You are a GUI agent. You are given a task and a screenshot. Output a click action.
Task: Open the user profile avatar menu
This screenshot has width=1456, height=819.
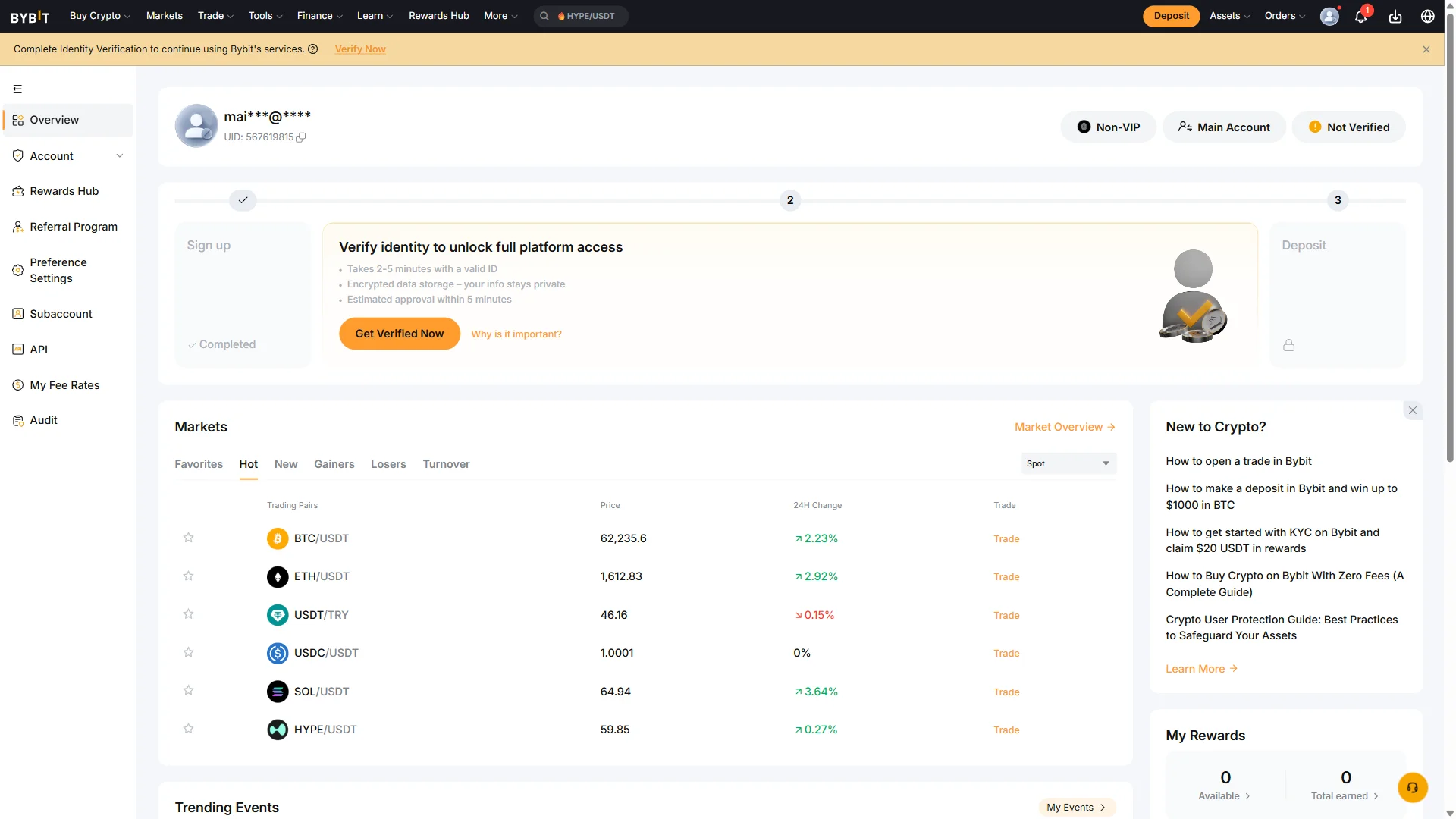(1329, 16)
